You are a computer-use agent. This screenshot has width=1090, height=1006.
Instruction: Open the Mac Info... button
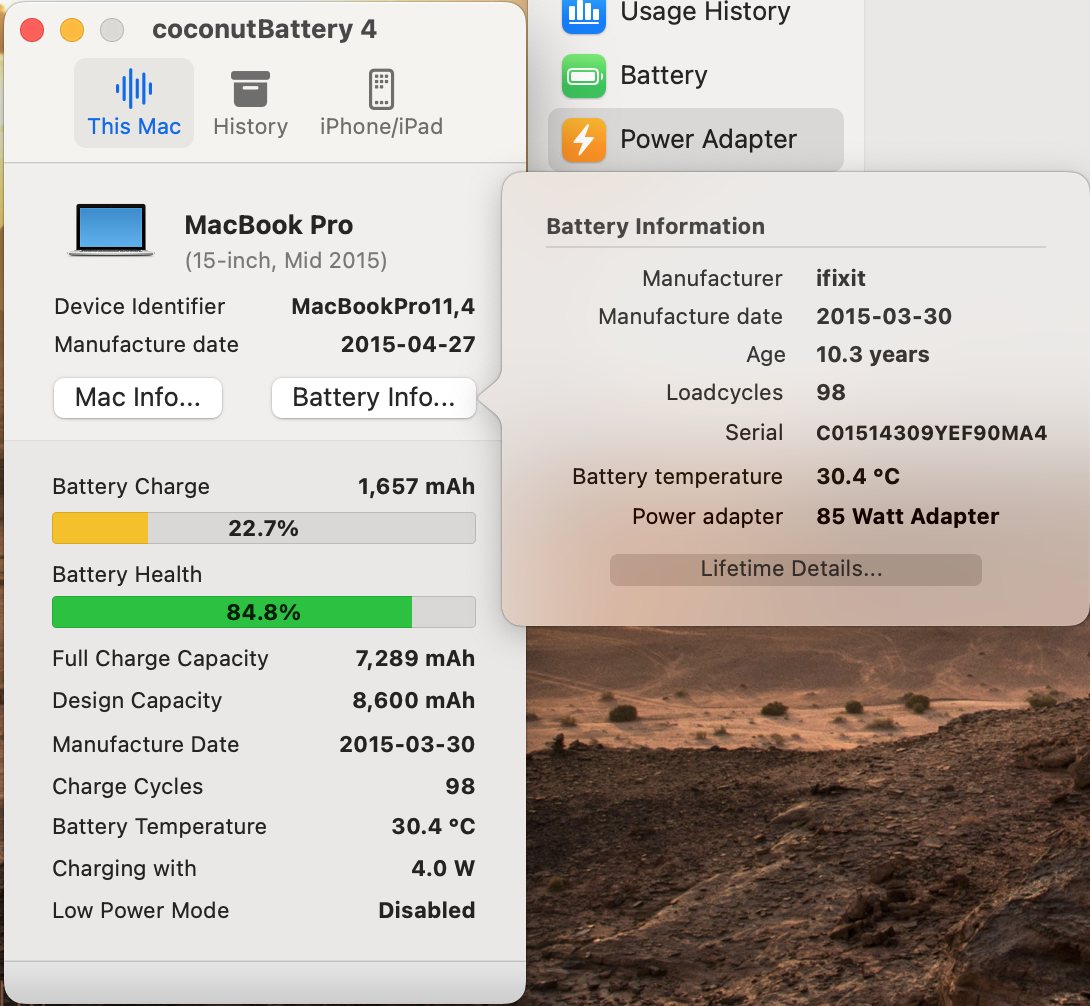click(x=138, y=398)
